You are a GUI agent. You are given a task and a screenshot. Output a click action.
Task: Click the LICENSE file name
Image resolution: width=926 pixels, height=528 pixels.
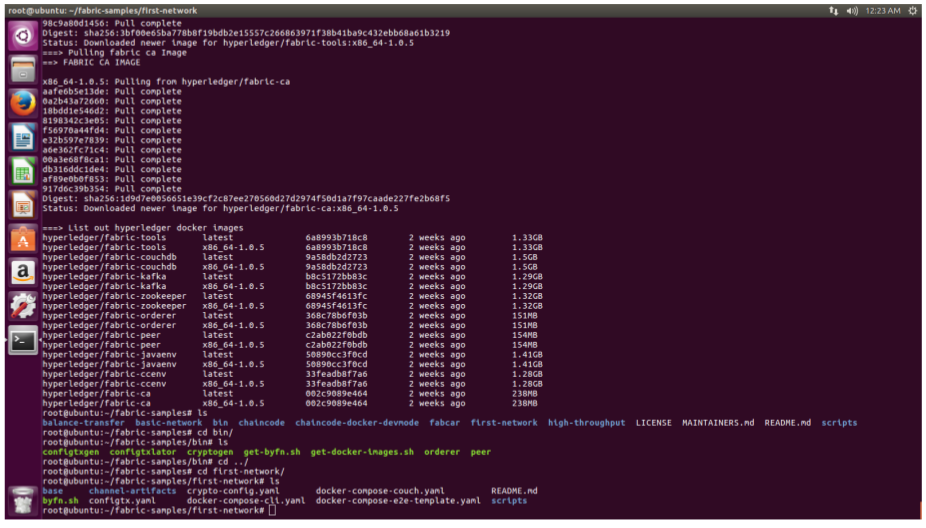pos(653,423)
